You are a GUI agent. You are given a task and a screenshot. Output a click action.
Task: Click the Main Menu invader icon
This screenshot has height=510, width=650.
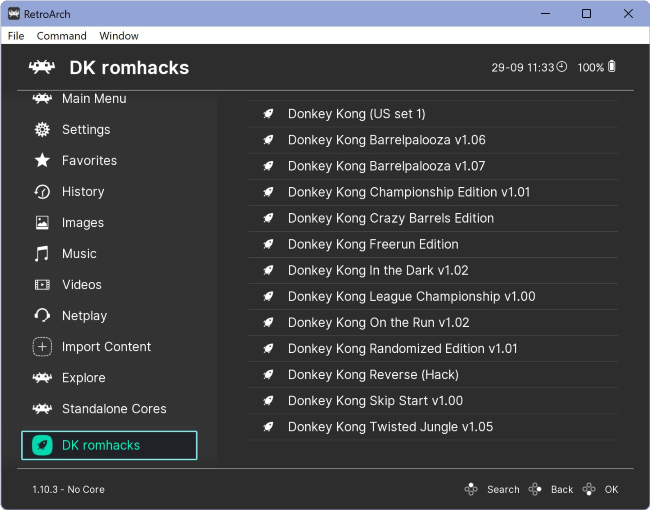coord(42,99)
